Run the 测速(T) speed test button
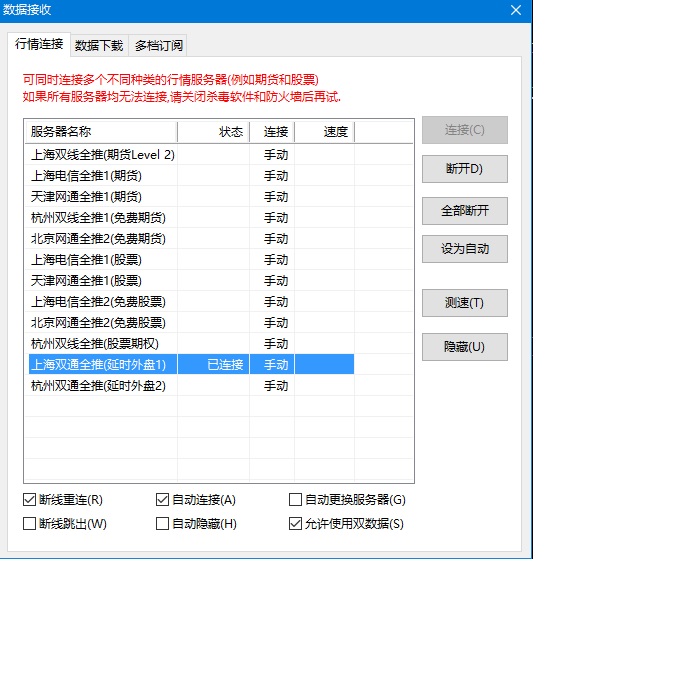The image size is (700, 700). [x=465, y=303]
